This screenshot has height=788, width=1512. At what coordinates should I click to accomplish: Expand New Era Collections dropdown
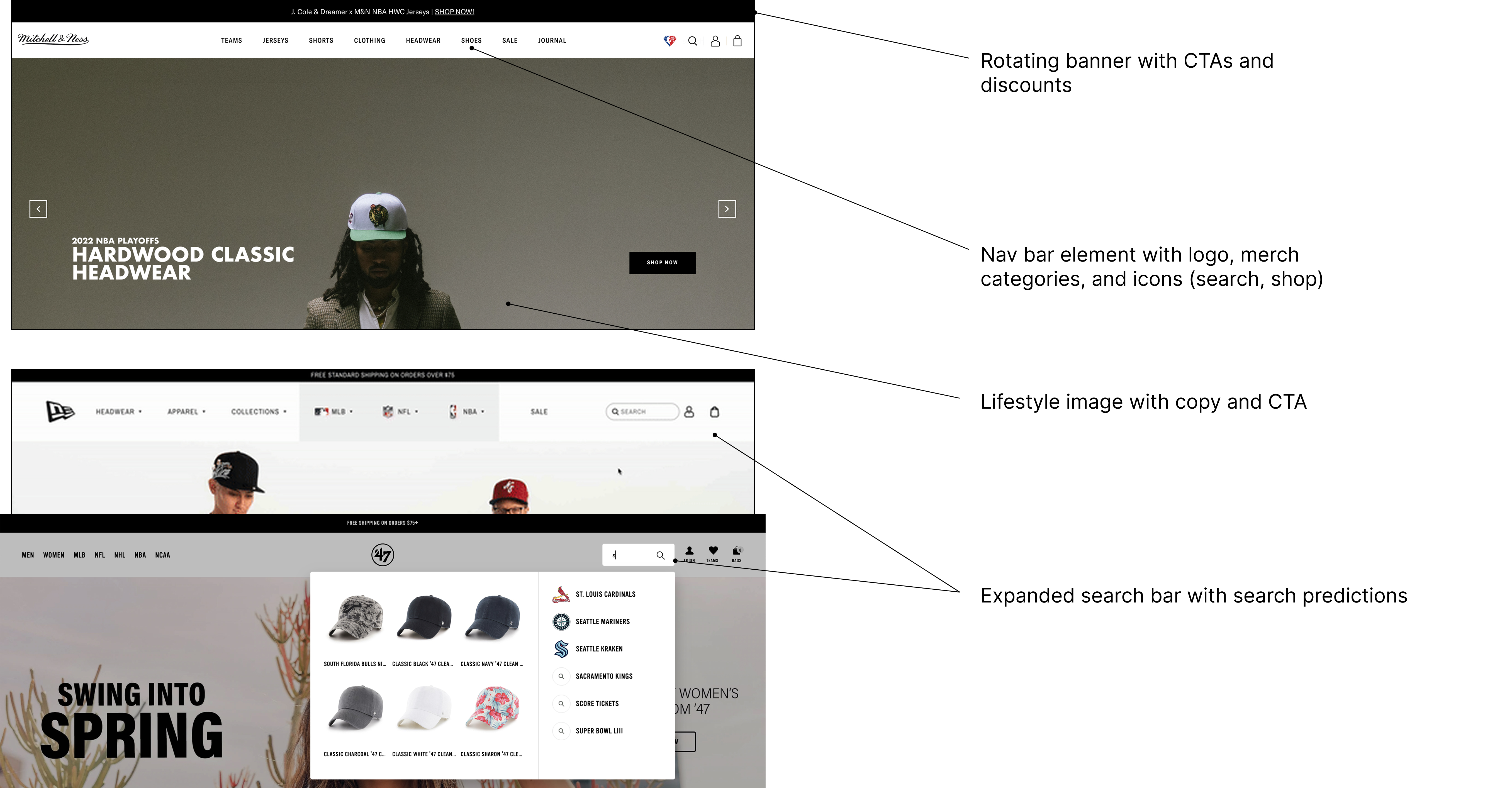tap(258, 412)
